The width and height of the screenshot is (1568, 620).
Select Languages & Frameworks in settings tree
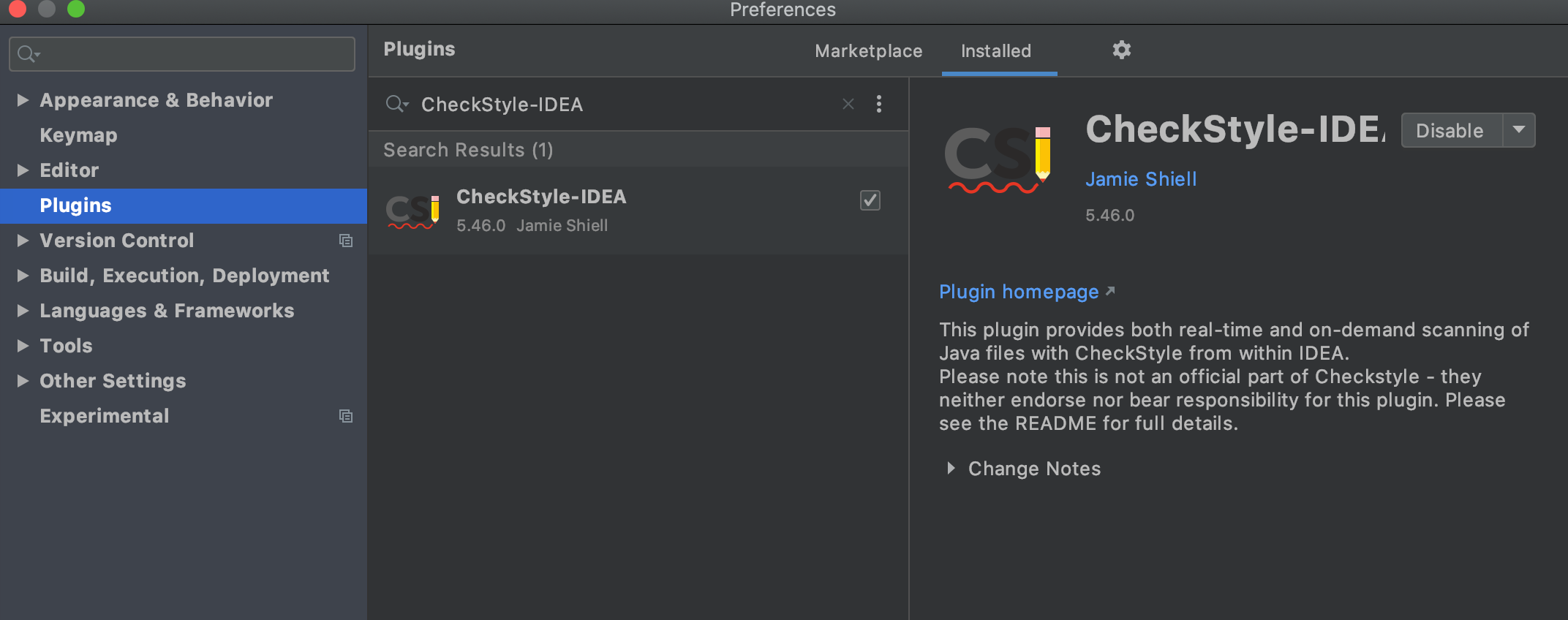pos(167,311)
